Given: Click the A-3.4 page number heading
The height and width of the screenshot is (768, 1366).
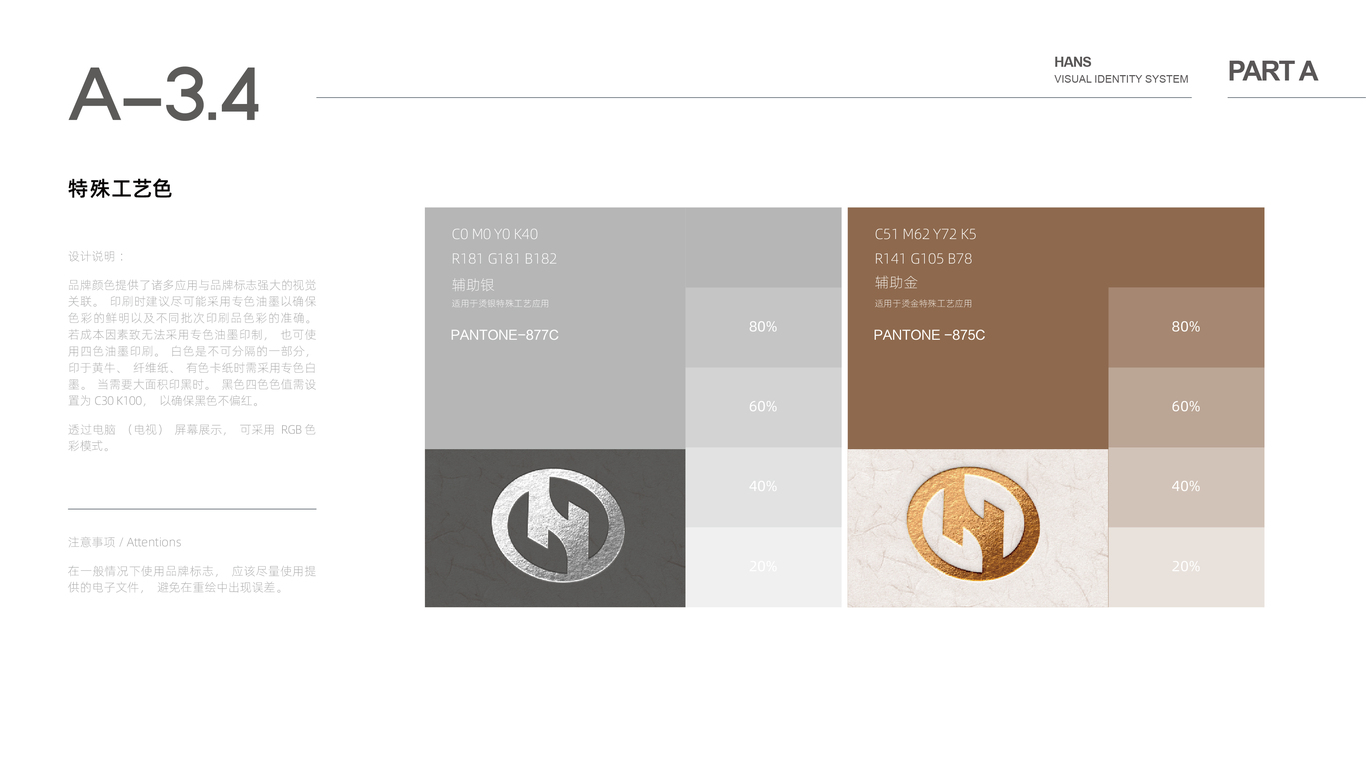Looking at the screenshot, I should tap(164, 95).
